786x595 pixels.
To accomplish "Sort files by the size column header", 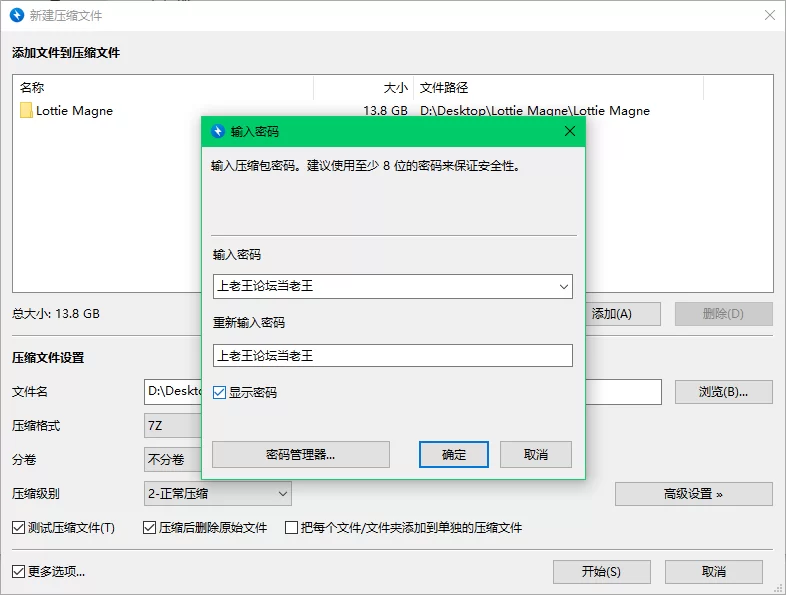I will click(x=362, y=88).
